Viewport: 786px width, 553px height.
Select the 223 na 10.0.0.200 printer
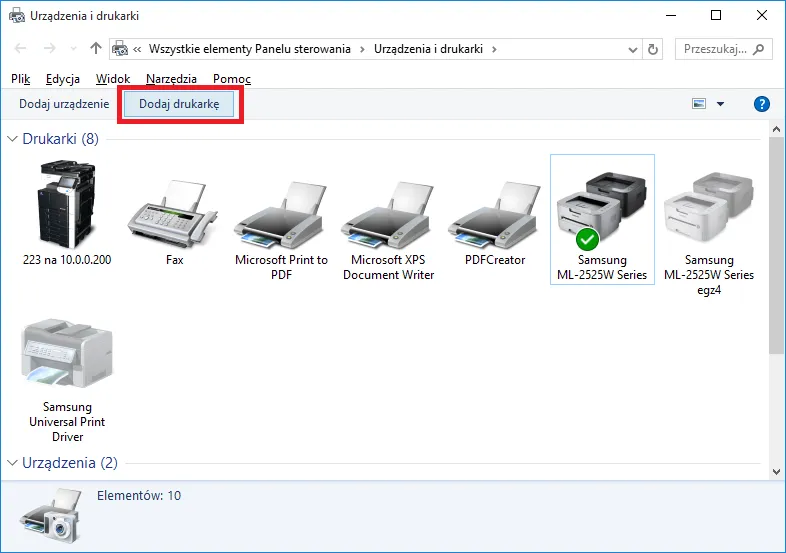[x=68, y=205]
